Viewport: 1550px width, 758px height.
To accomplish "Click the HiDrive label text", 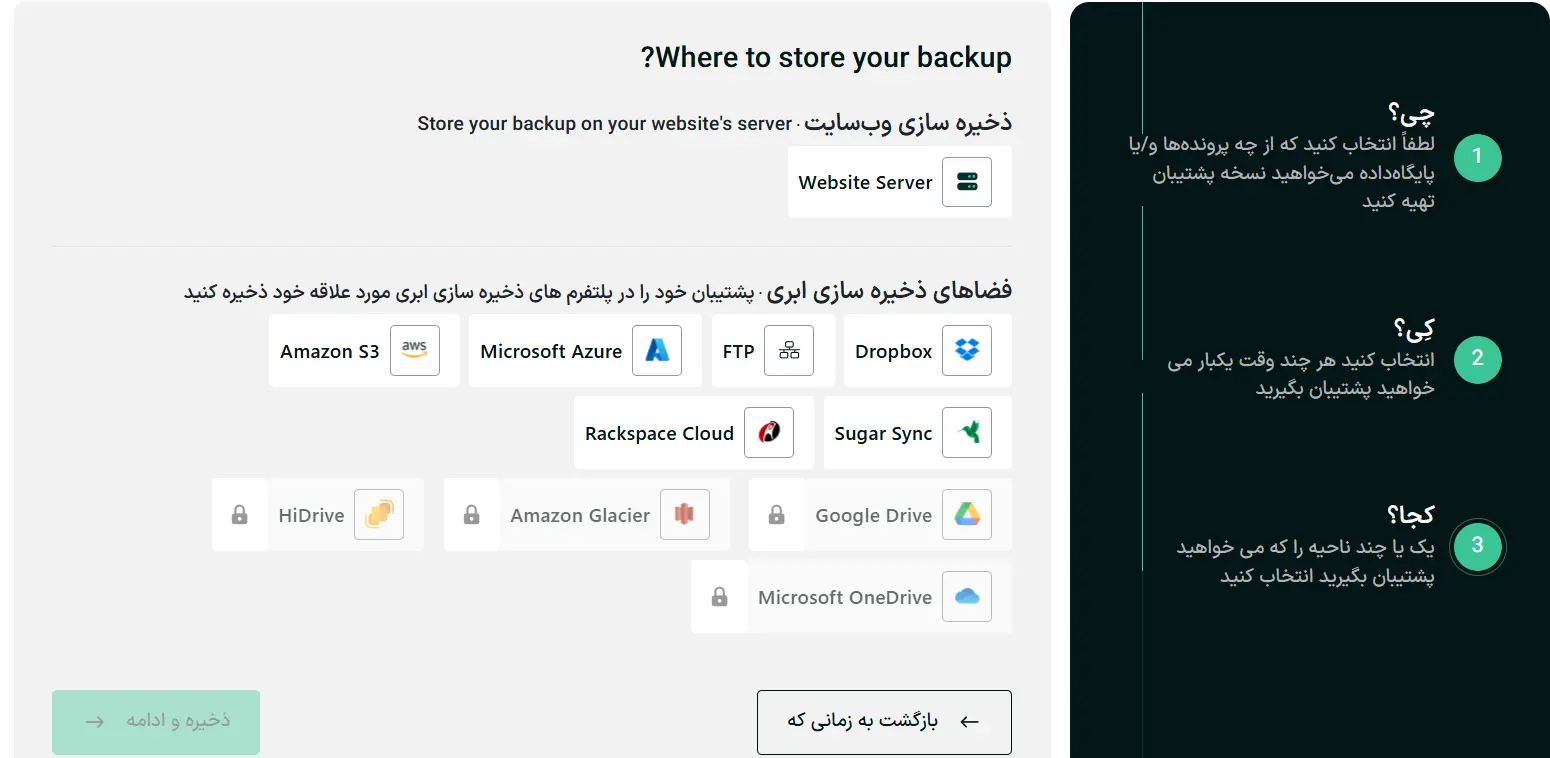I will tap(311, 515).
